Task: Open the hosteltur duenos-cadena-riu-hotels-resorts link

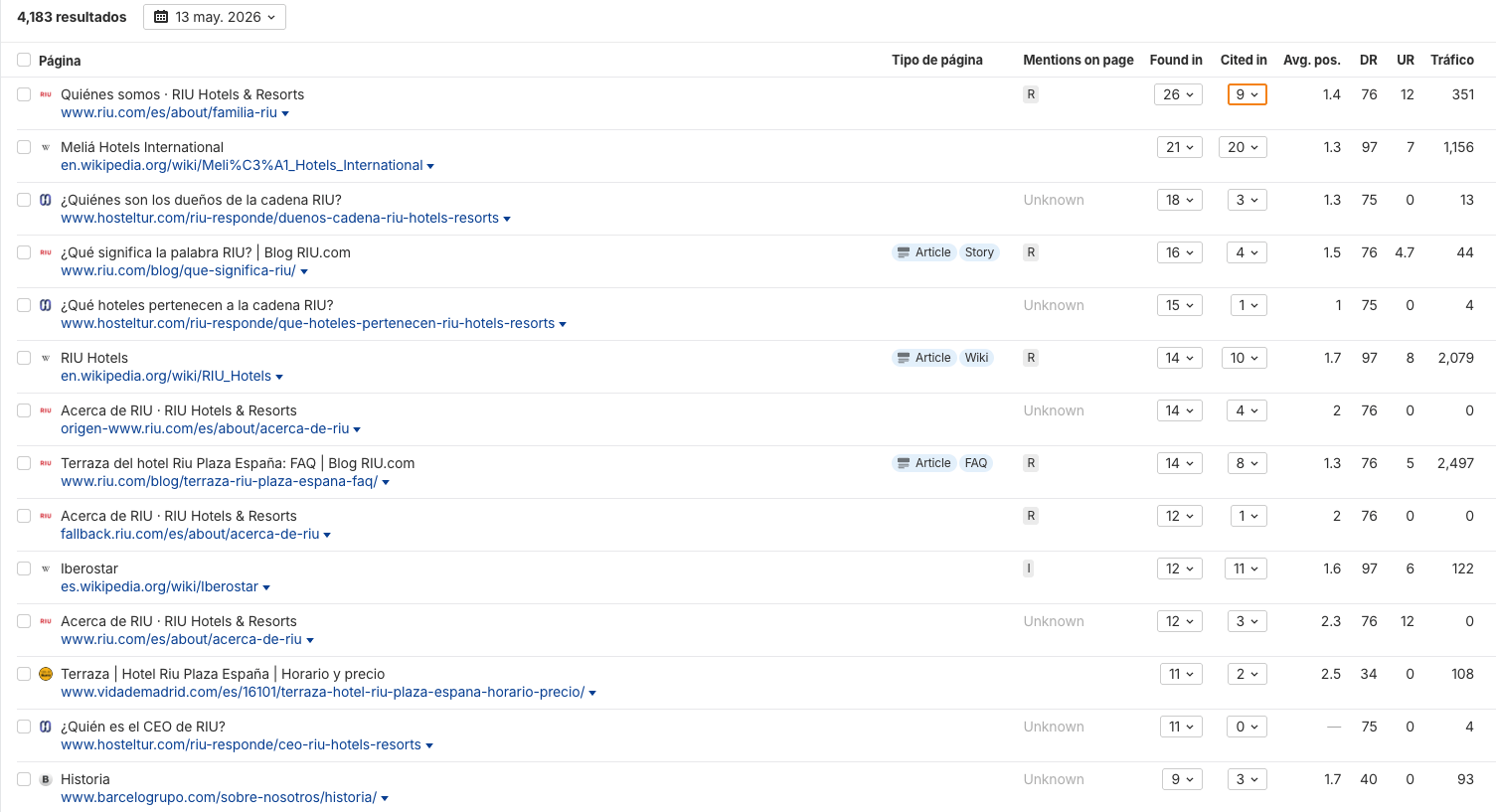Action: (279, 218)
